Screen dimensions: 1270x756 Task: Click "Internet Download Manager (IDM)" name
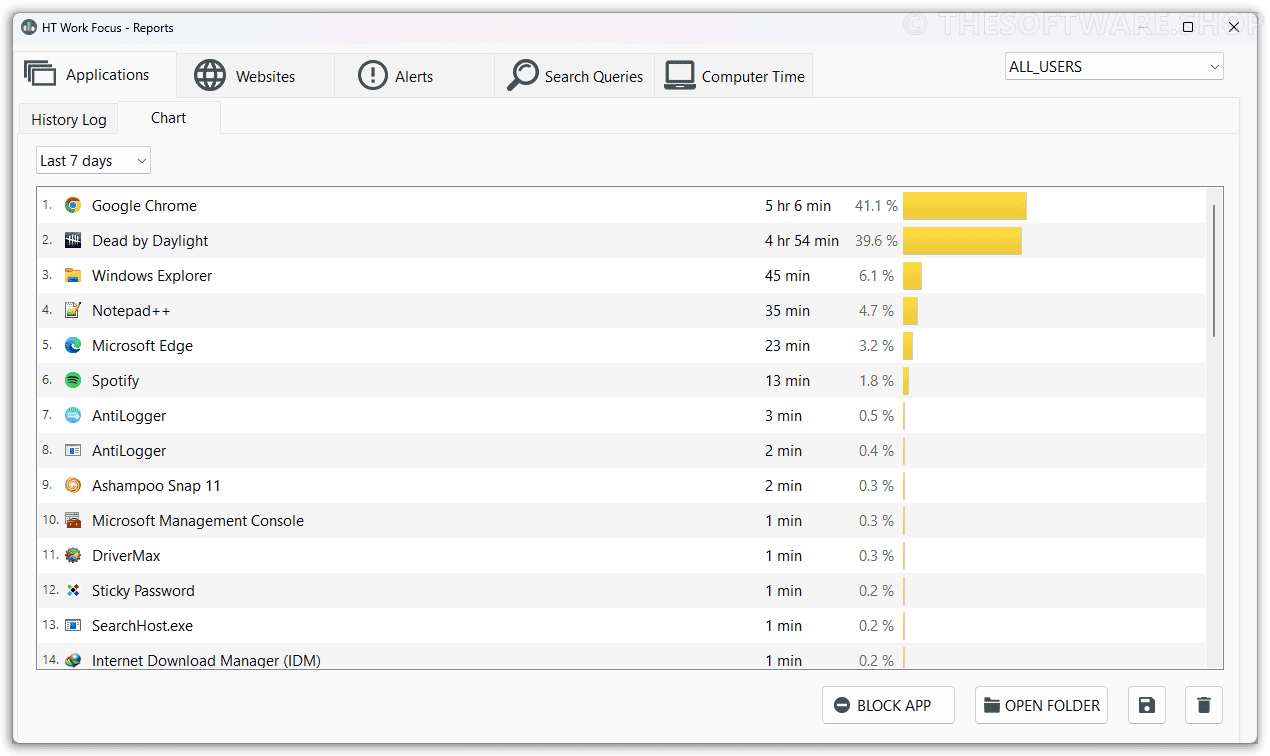click(x=206, y=661)
